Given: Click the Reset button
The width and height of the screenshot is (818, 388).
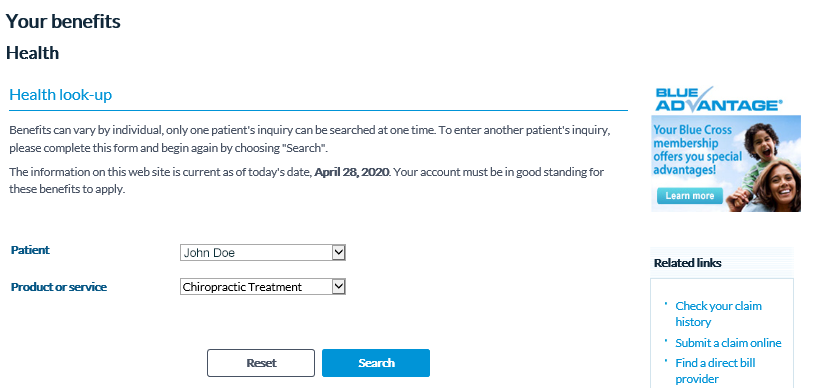Looking at the screenshot, I should [261, 363].
